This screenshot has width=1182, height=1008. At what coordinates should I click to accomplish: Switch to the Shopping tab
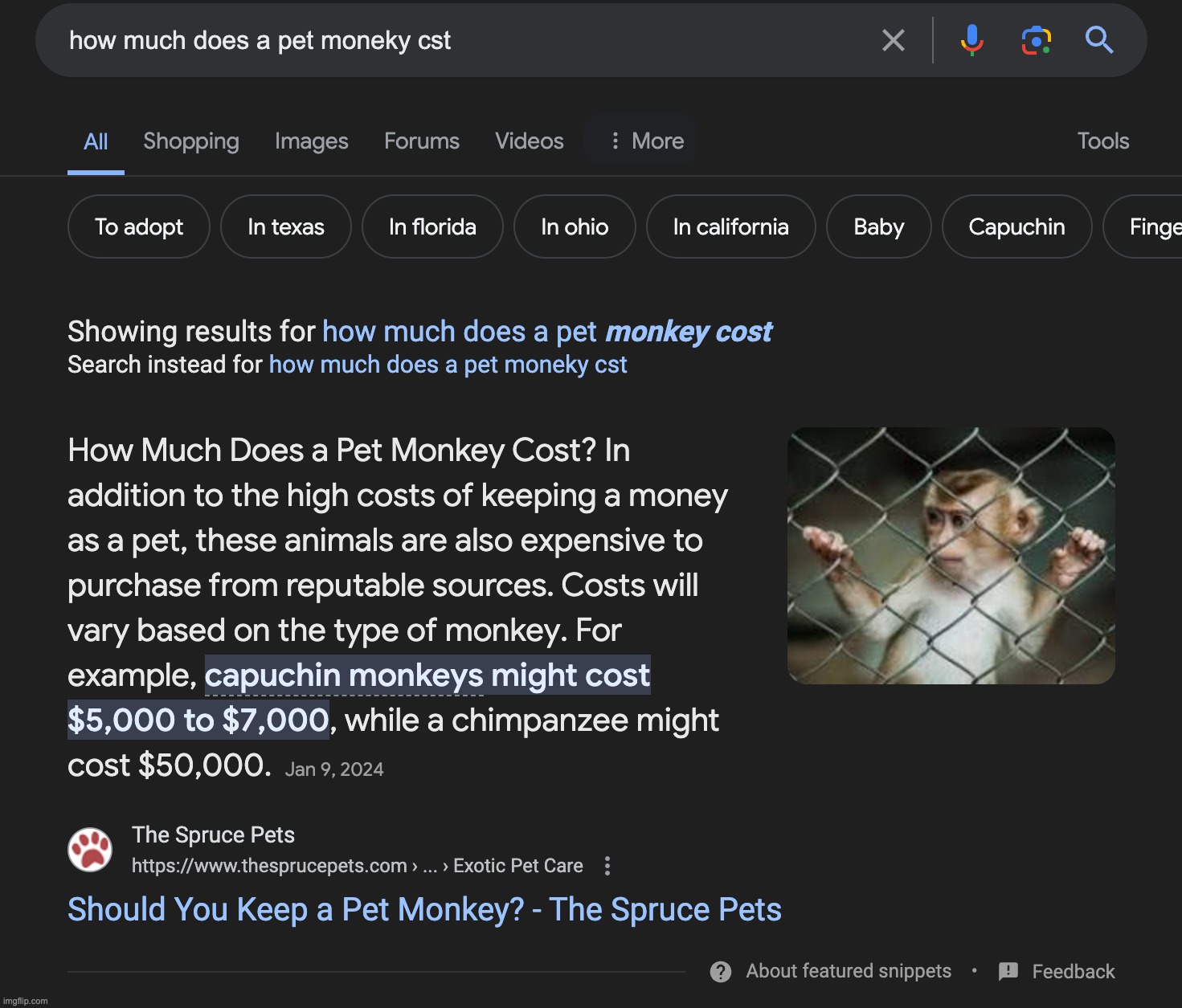click(x=190, y=141)
